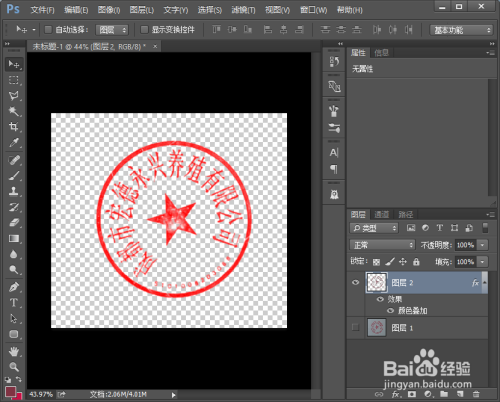
Task: Toggle effects visibility eye on layer 2
Action: coord(380,299)
